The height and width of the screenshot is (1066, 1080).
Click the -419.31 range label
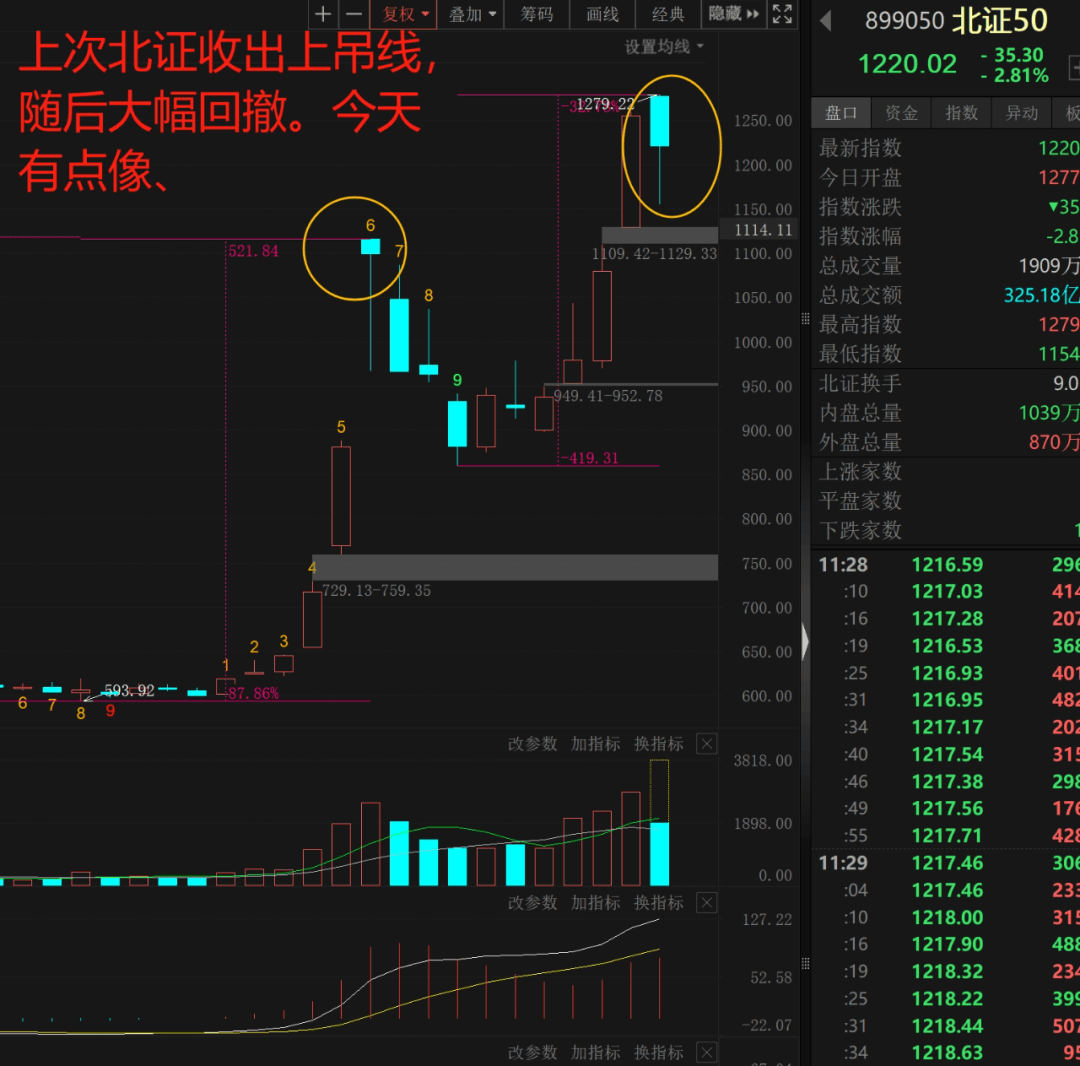(x=590, y=458)
